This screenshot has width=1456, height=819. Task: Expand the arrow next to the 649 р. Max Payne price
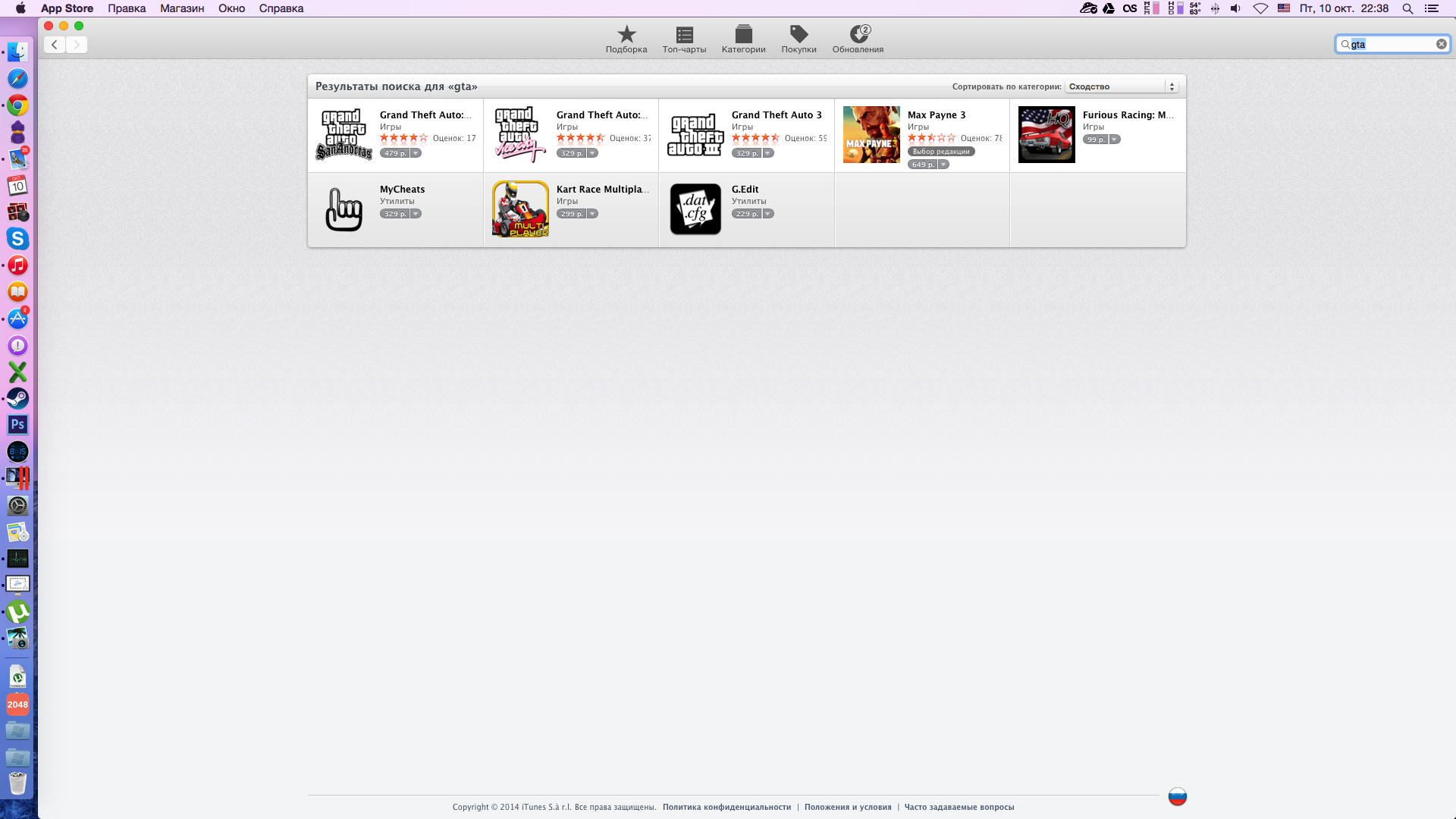[943, 165]
